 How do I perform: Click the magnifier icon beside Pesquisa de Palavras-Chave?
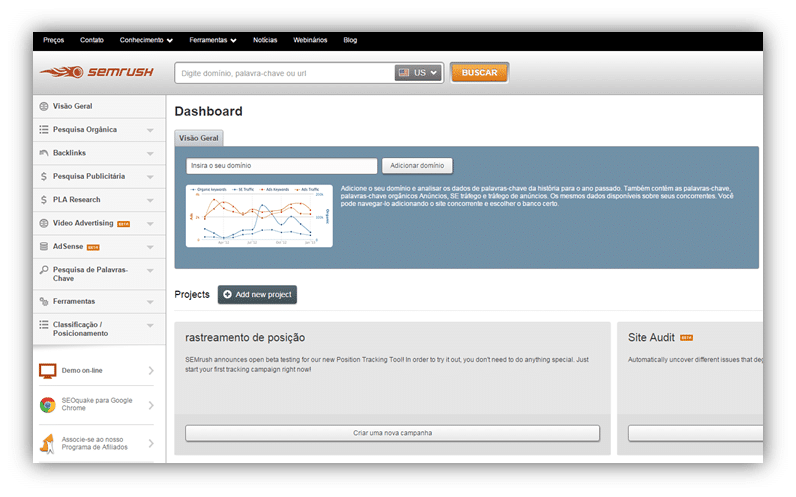[x=44, y=270]
